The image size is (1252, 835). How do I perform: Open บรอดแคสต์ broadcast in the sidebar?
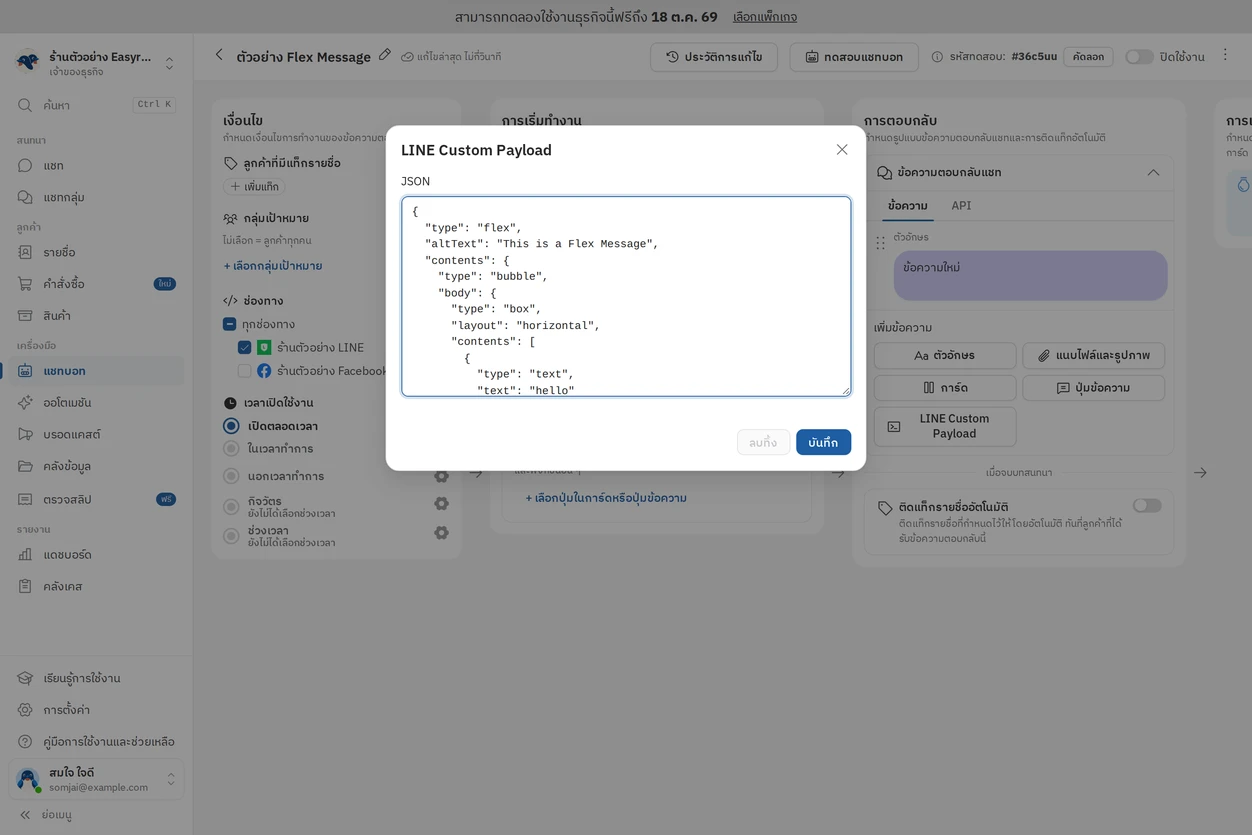(x=96, y=435)
